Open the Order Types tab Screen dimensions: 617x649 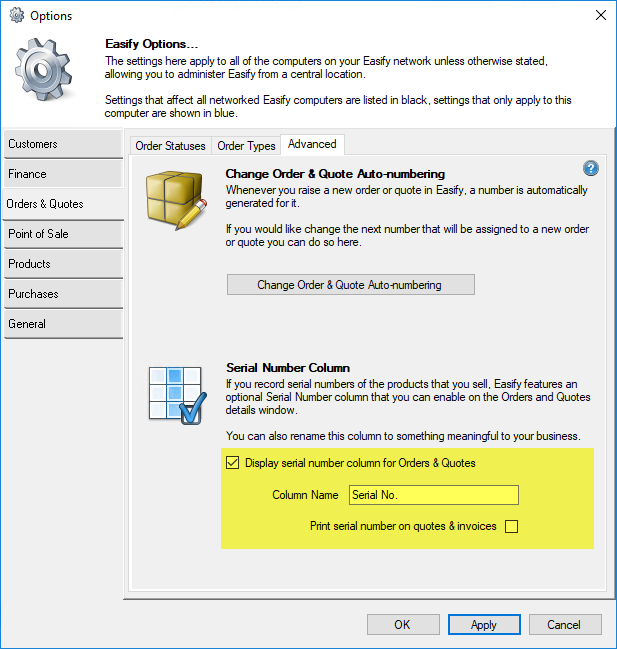pos(246,146)
